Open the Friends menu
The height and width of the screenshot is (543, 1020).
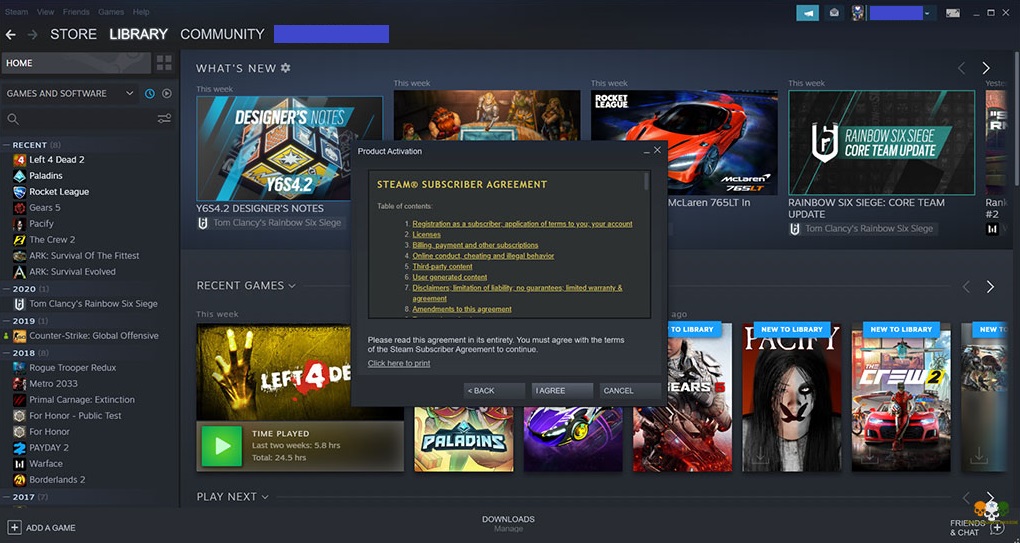76,12
